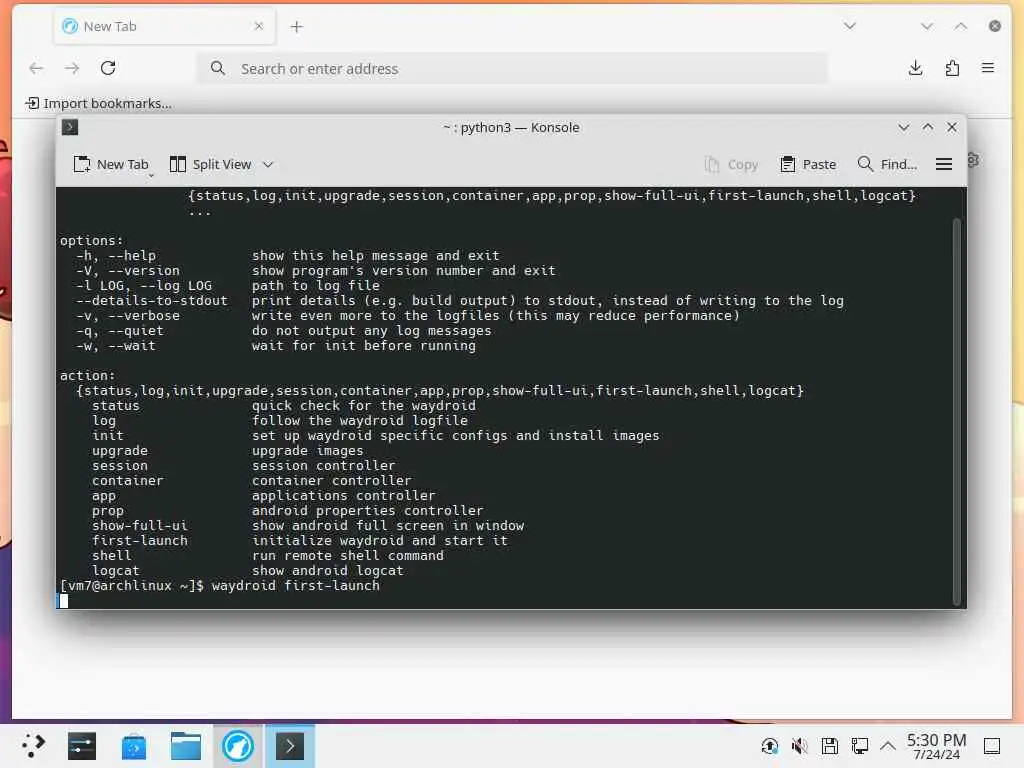Open Find in Konsole toolbar

[x=887, y=165]
